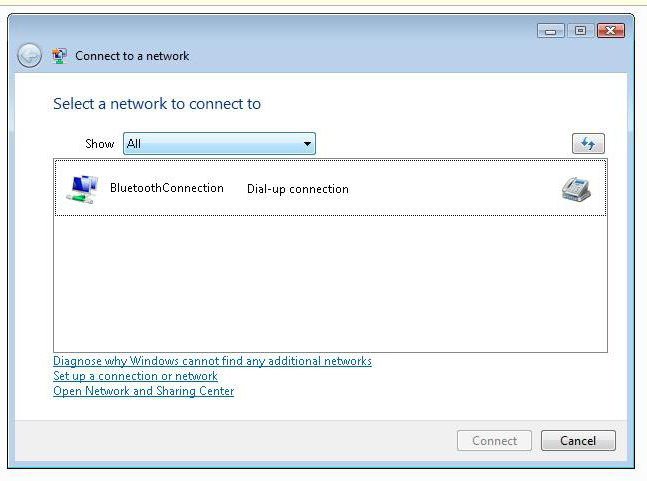647x481 pixels.
Task: Click the arrow on the Show combo box
Action: 307,144
